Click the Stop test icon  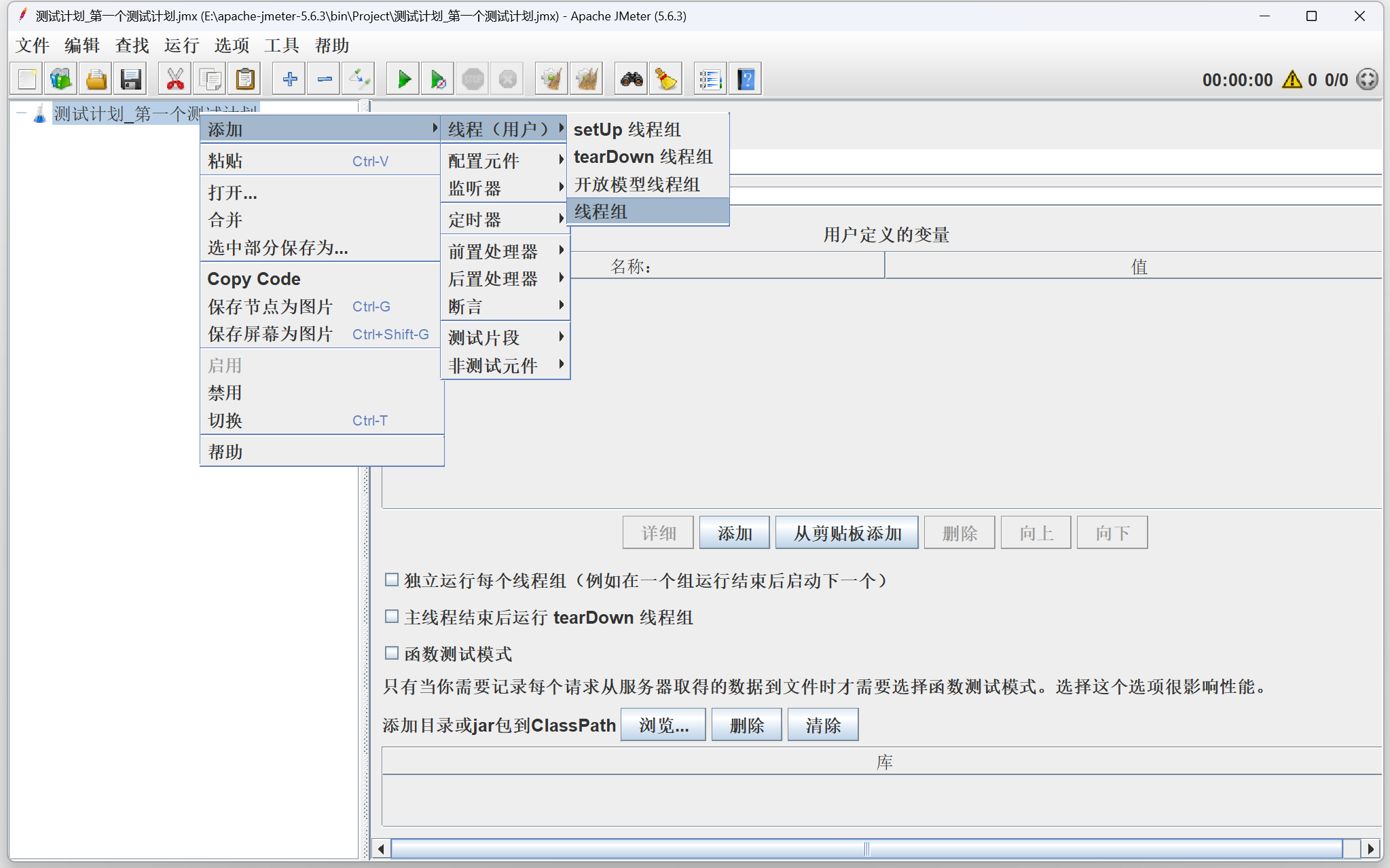[473, 79]
